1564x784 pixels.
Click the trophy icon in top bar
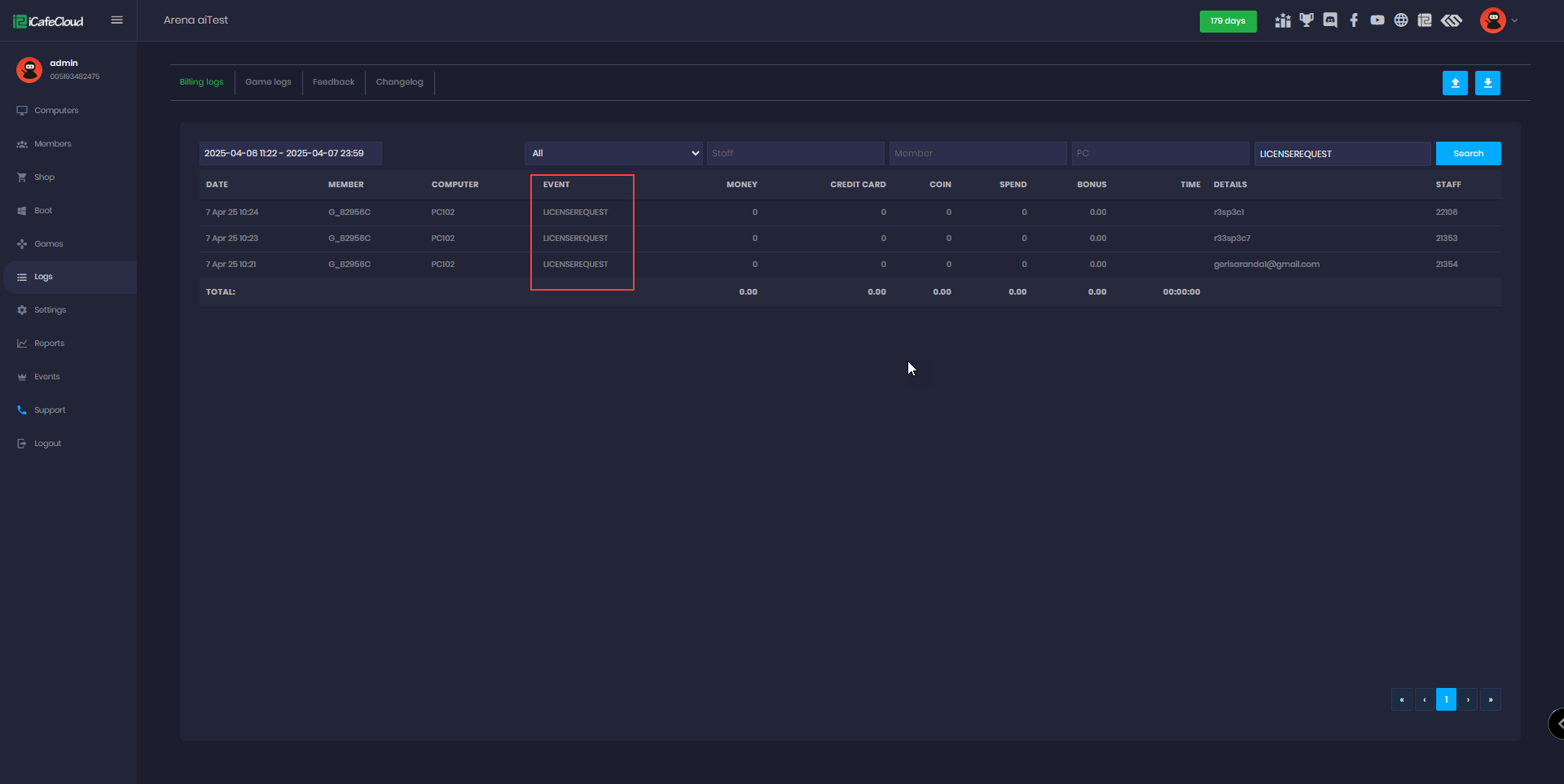[1307, 20]
